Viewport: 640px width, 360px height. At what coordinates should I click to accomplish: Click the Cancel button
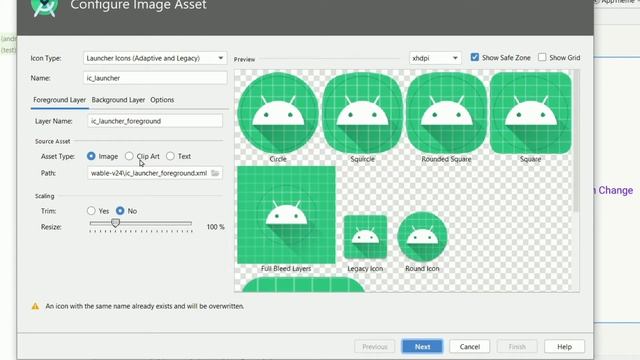469,347
